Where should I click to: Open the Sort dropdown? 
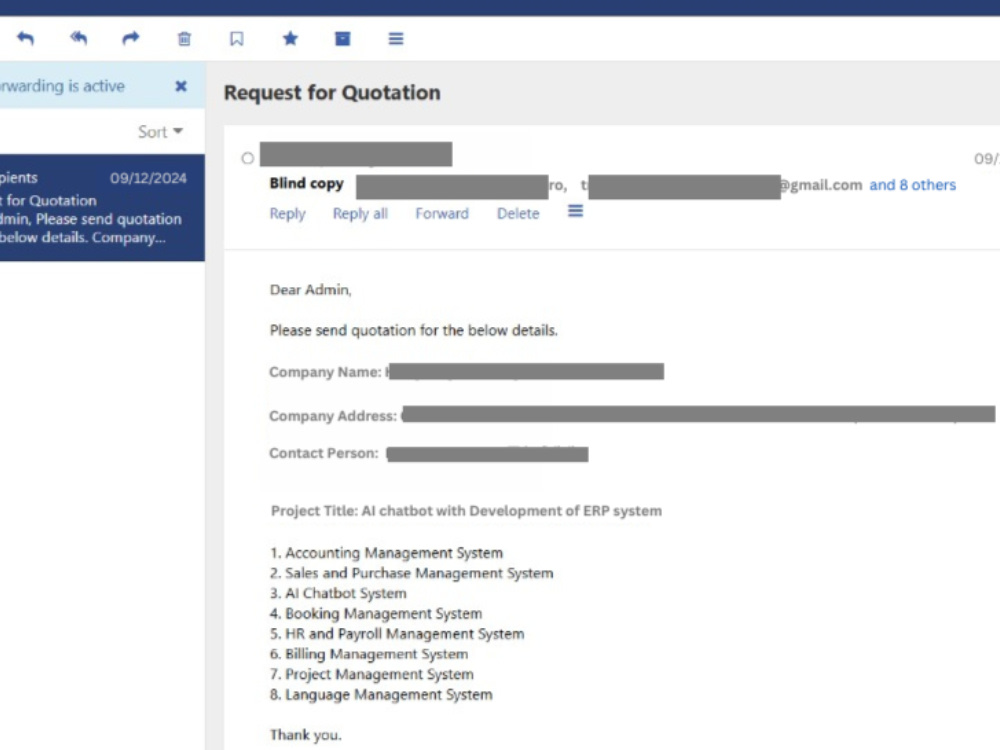click(160, 132)
